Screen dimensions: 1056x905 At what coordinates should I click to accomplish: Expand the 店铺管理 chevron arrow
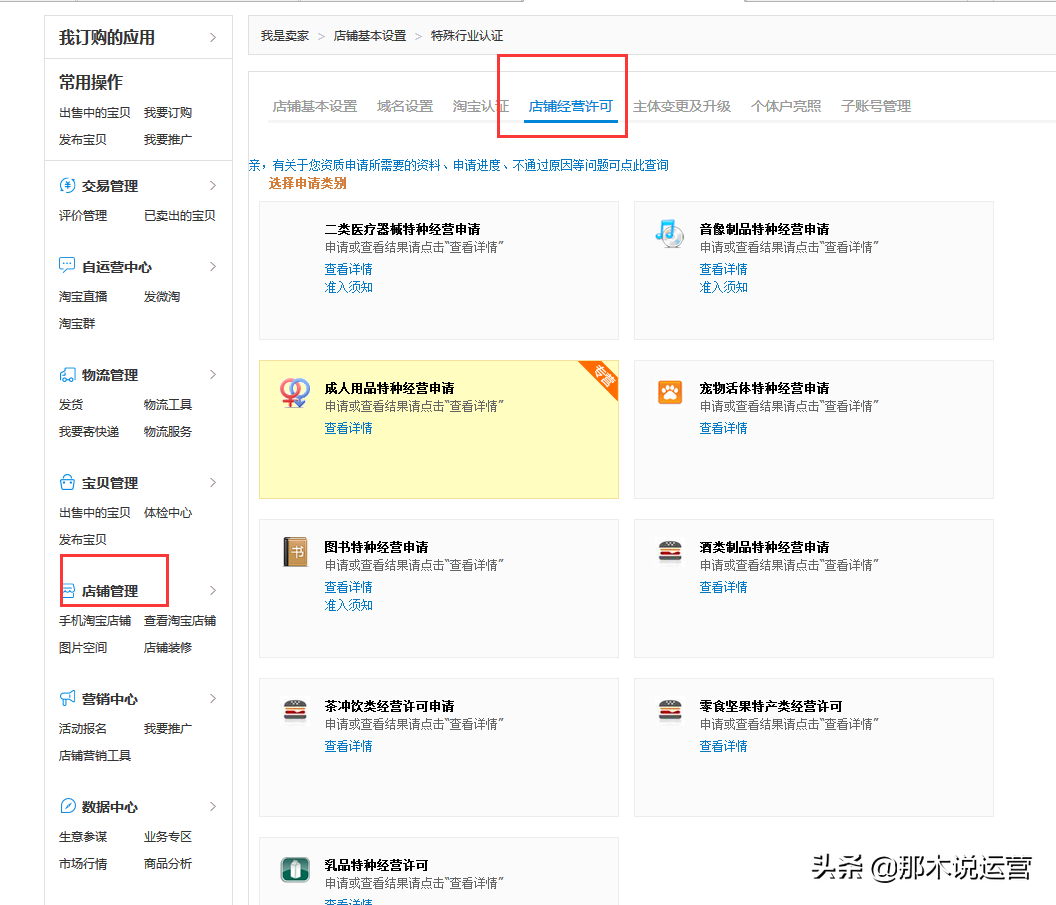click(x=213, y=591)
